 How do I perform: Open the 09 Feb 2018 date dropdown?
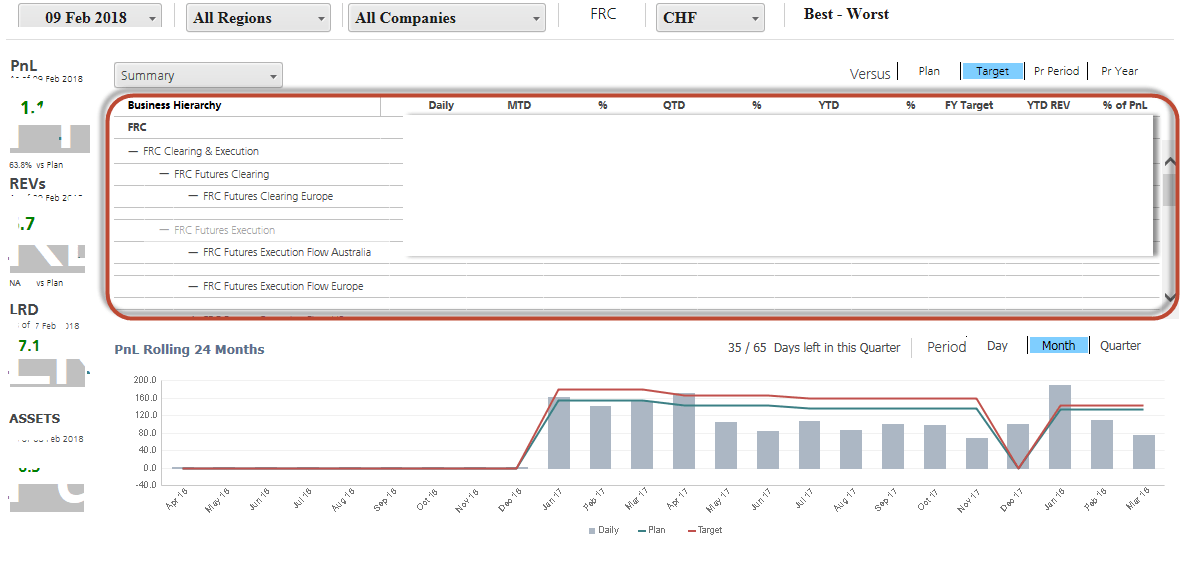pos(90,18)
